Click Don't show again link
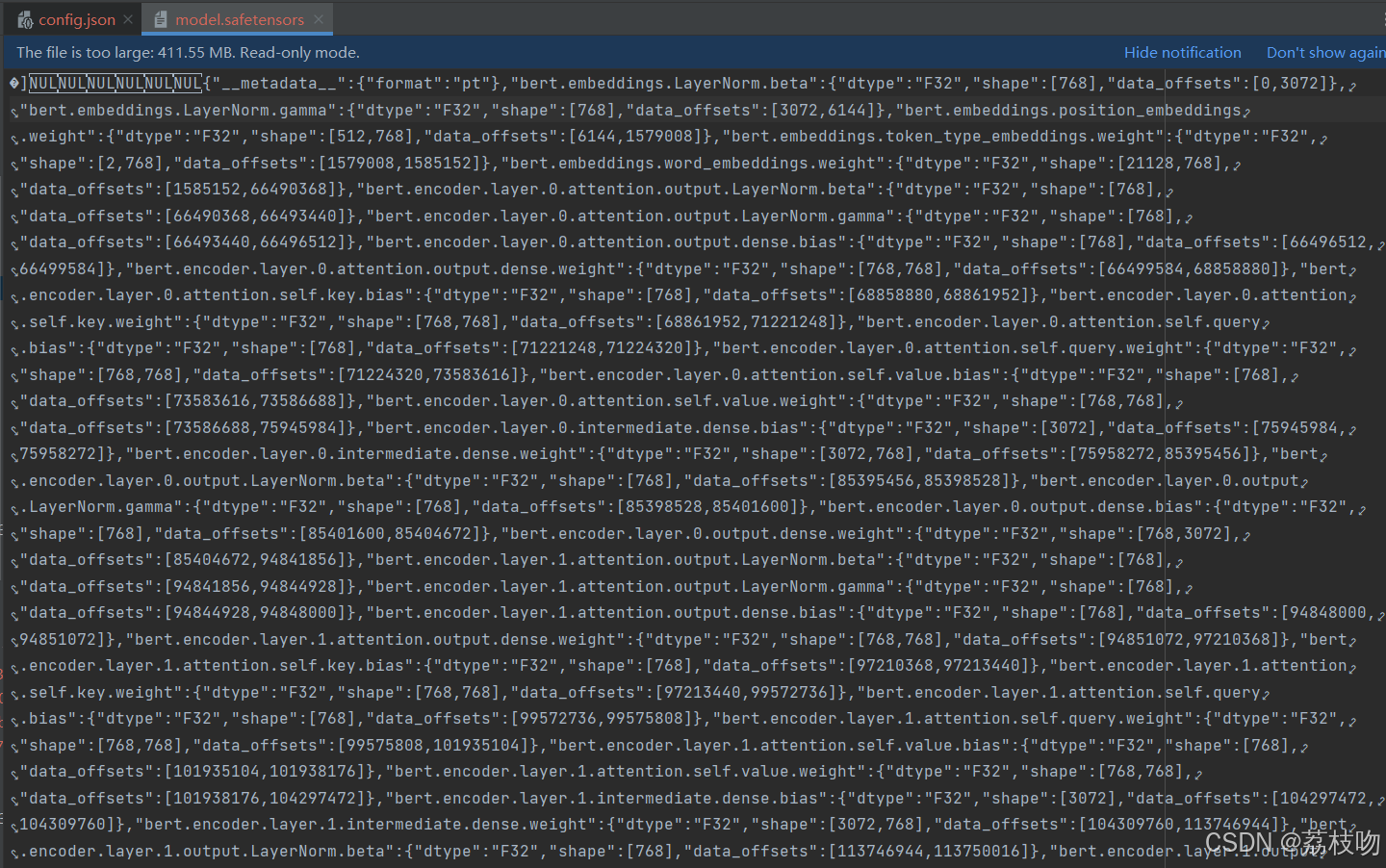 point(1325,53)
